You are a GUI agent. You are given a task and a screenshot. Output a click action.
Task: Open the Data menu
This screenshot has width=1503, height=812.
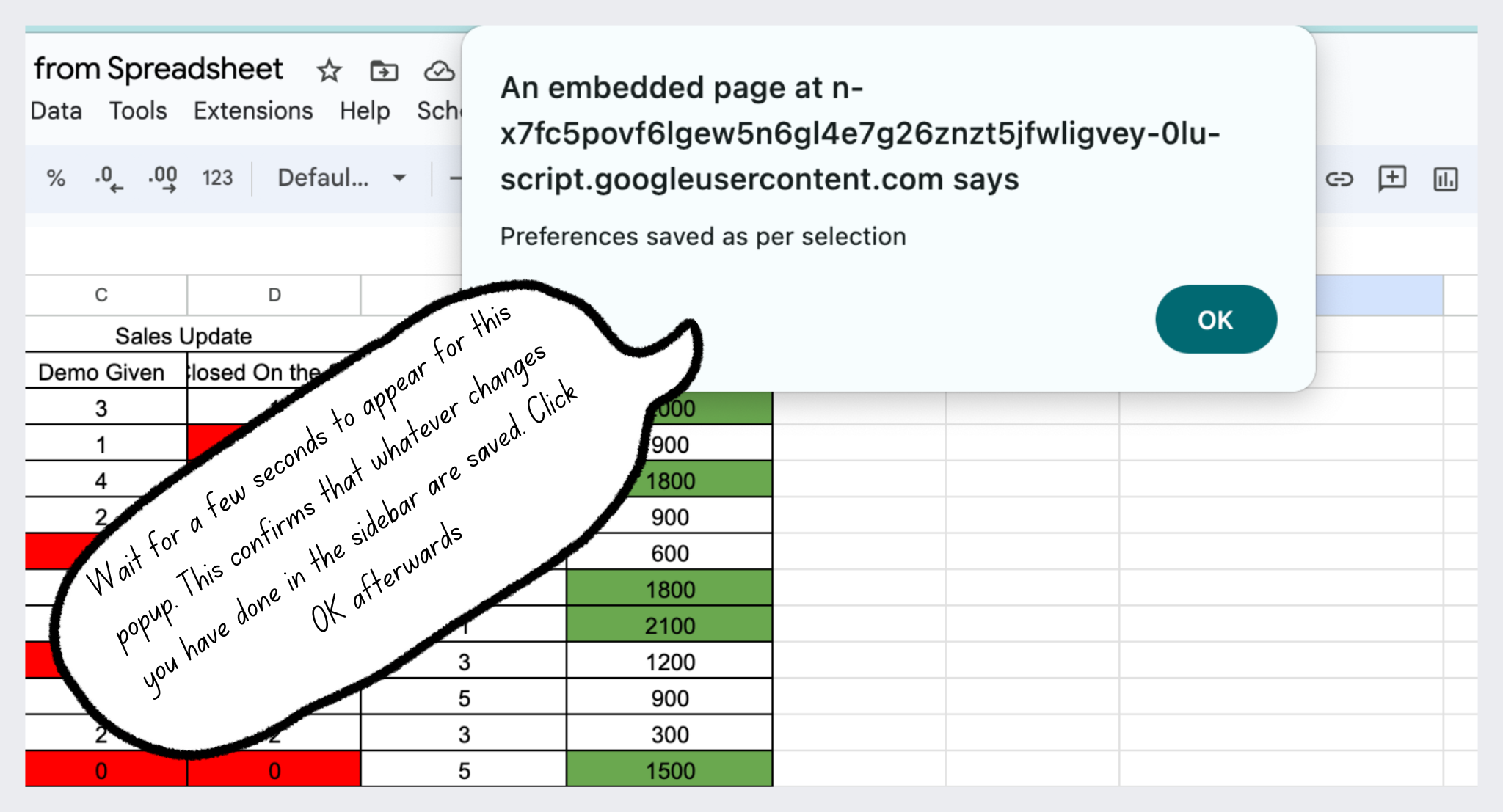pos(57,111)
